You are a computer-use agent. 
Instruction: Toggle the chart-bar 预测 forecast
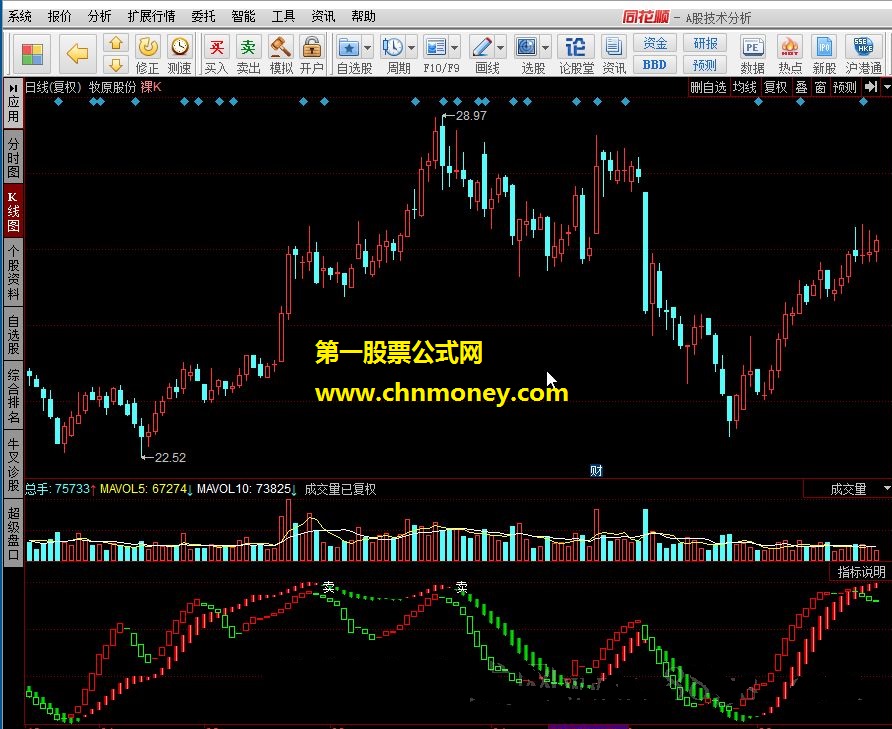[845, 87]
